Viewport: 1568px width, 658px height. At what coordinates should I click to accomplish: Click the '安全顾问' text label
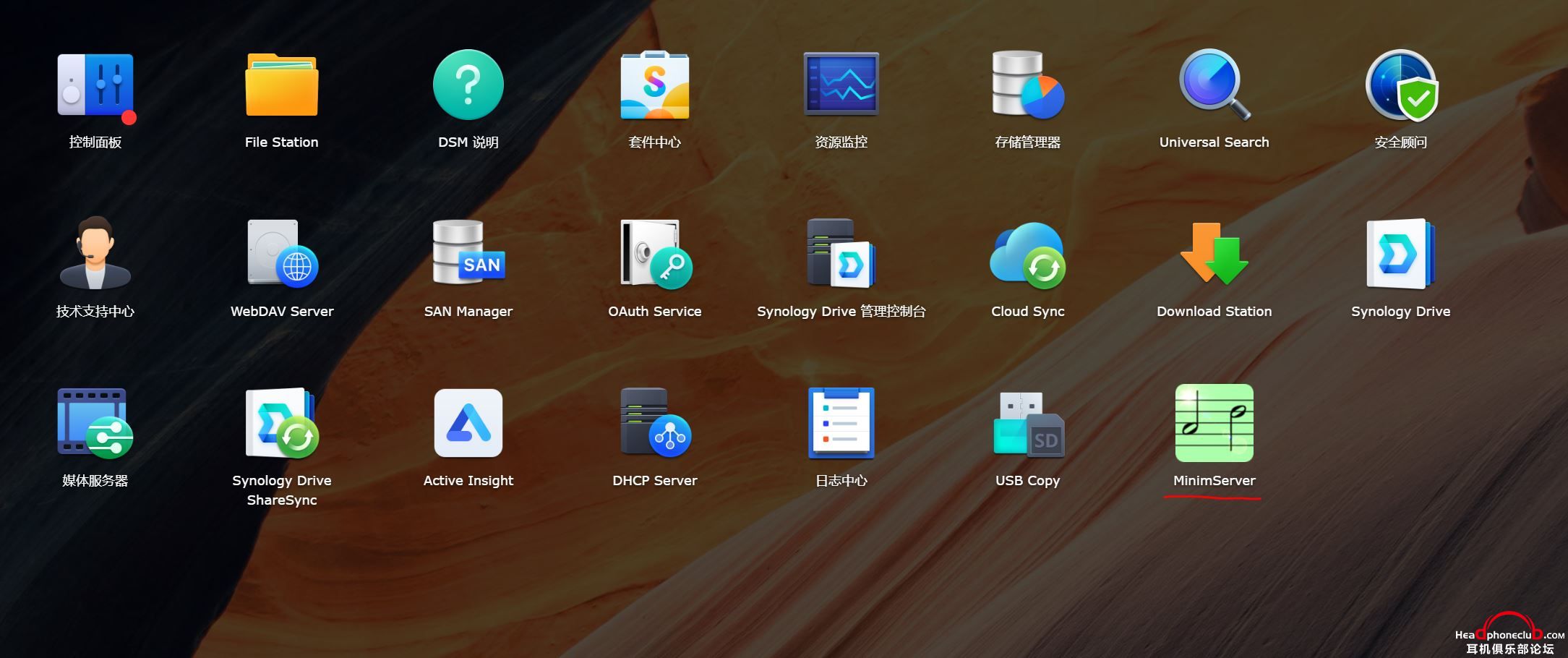(x=1401, y=142)
